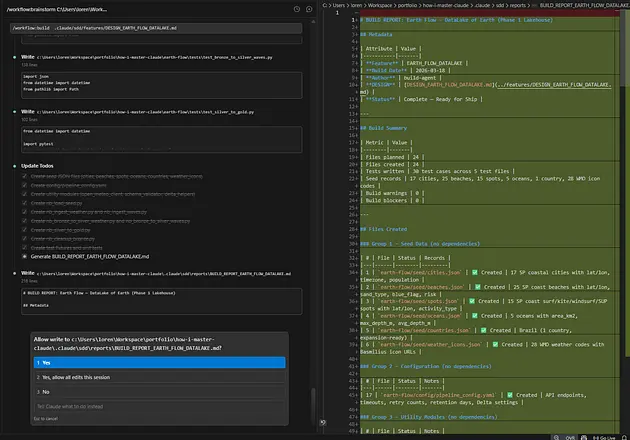This screenshot has height=440, width=630.
Task: Open the chat history clock icon
Action: 297,9
